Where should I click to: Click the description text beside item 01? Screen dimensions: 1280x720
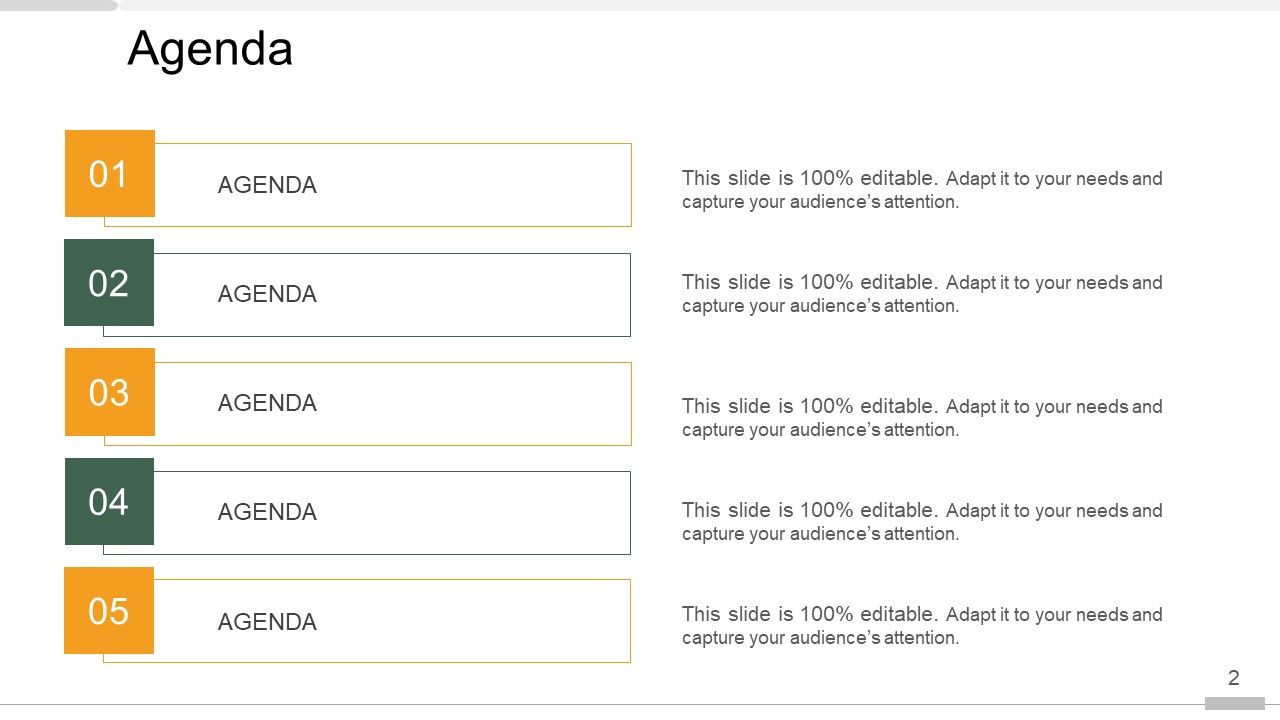[921, 190]
